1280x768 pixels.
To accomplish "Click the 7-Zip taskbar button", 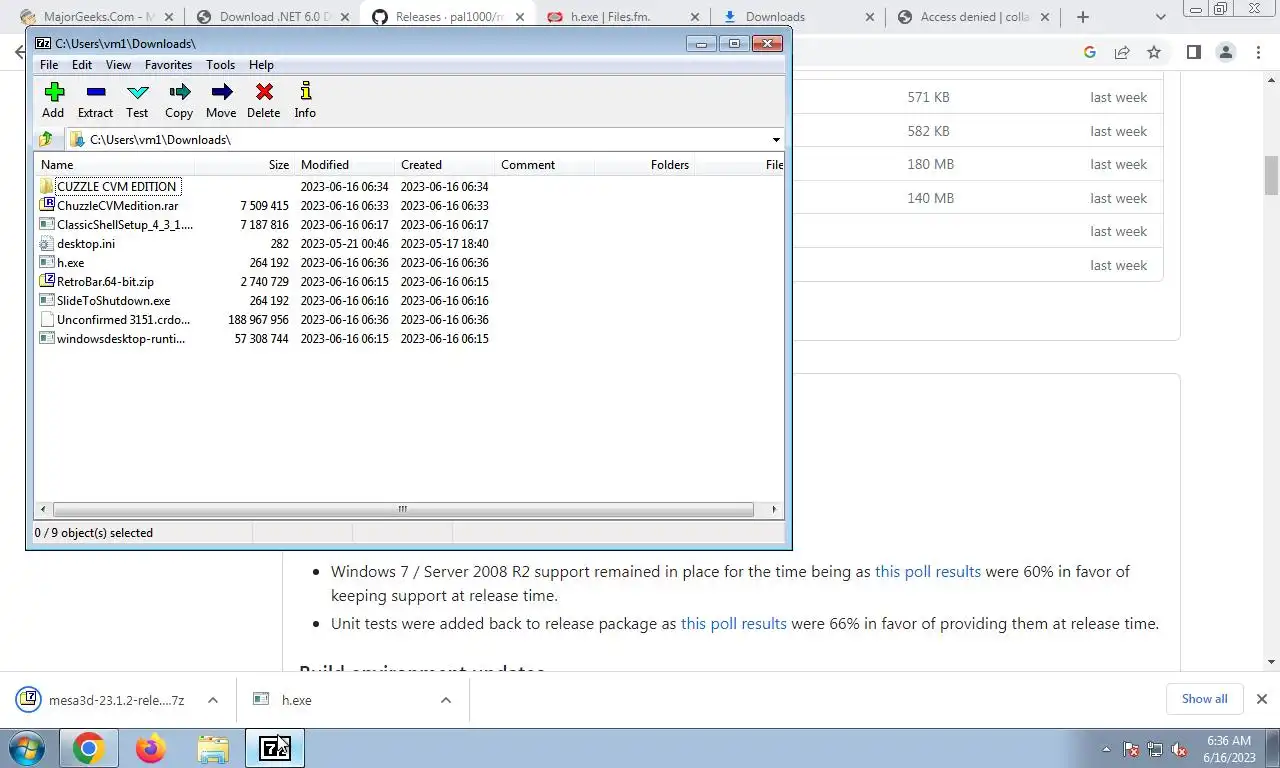I will pyautogui.click(x=274, y=748).
